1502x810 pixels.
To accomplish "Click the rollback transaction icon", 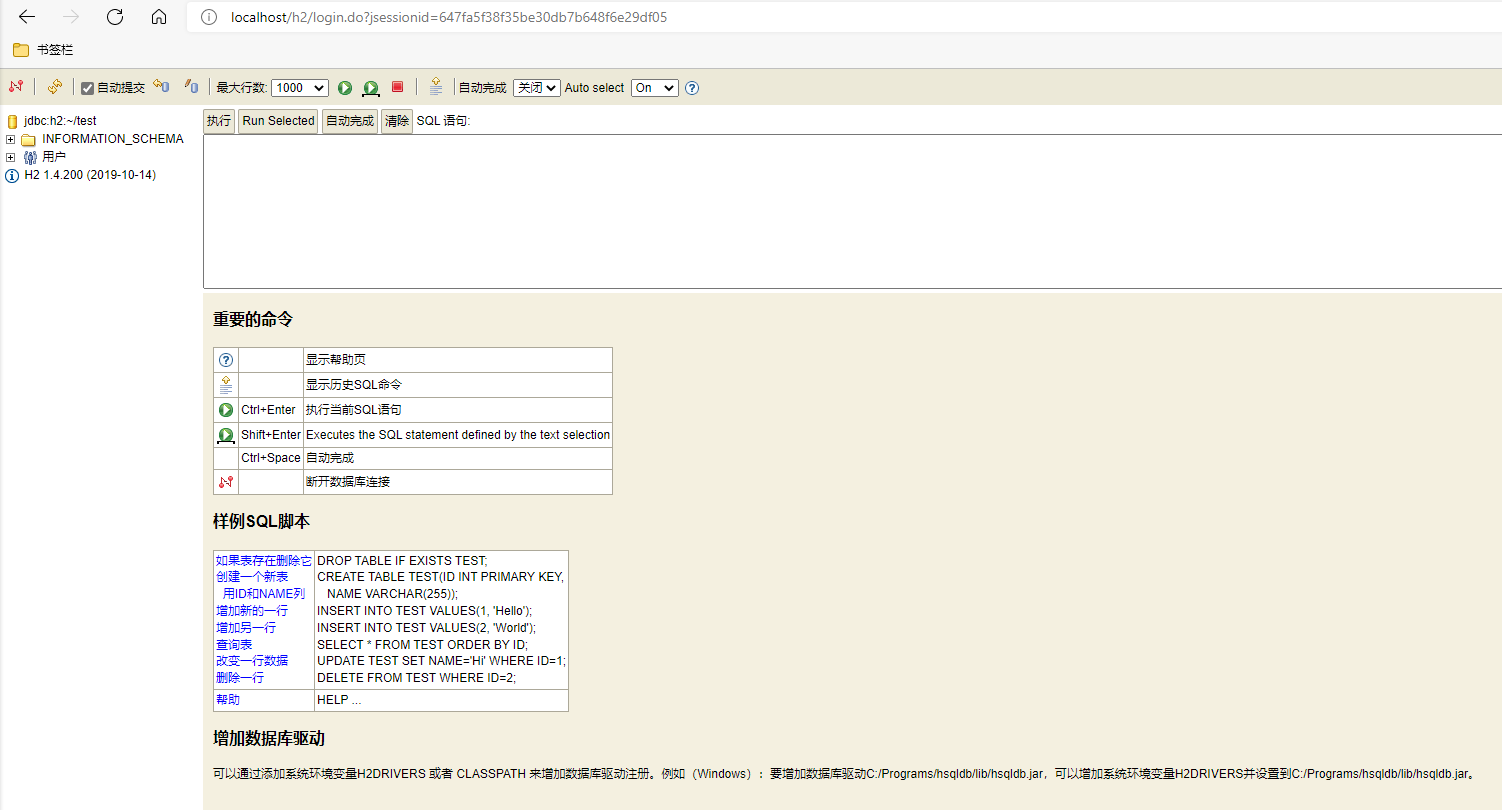I will coord(190,87).
